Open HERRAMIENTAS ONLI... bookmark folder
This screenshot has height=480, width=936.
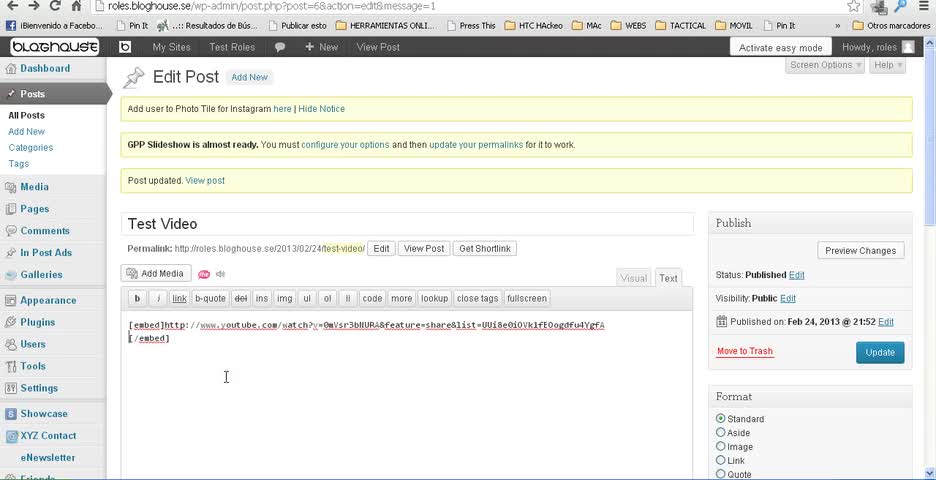(x=386, y=26)
